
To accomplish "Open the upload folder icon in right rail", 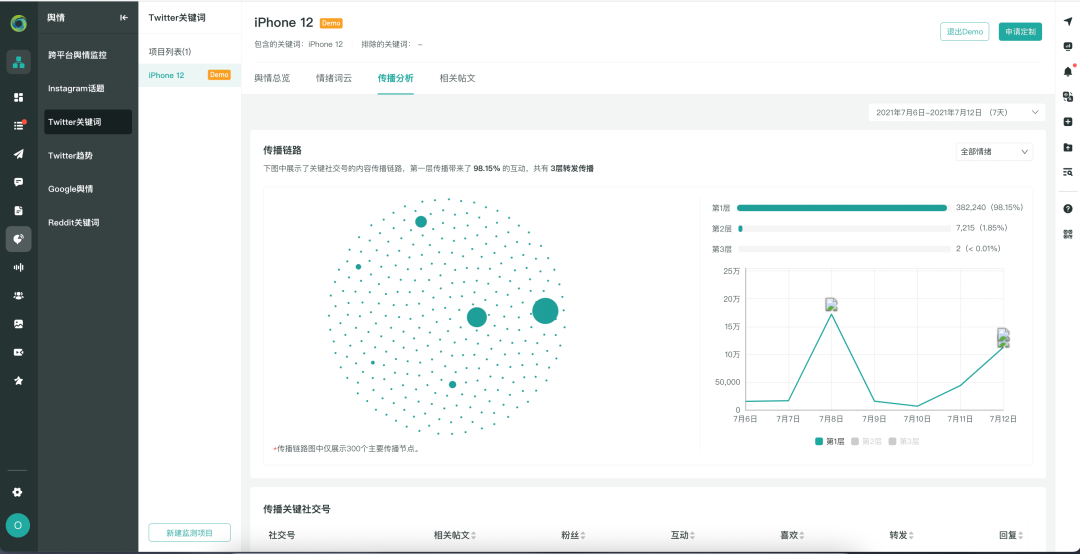I will click(x=1068, y=147).
